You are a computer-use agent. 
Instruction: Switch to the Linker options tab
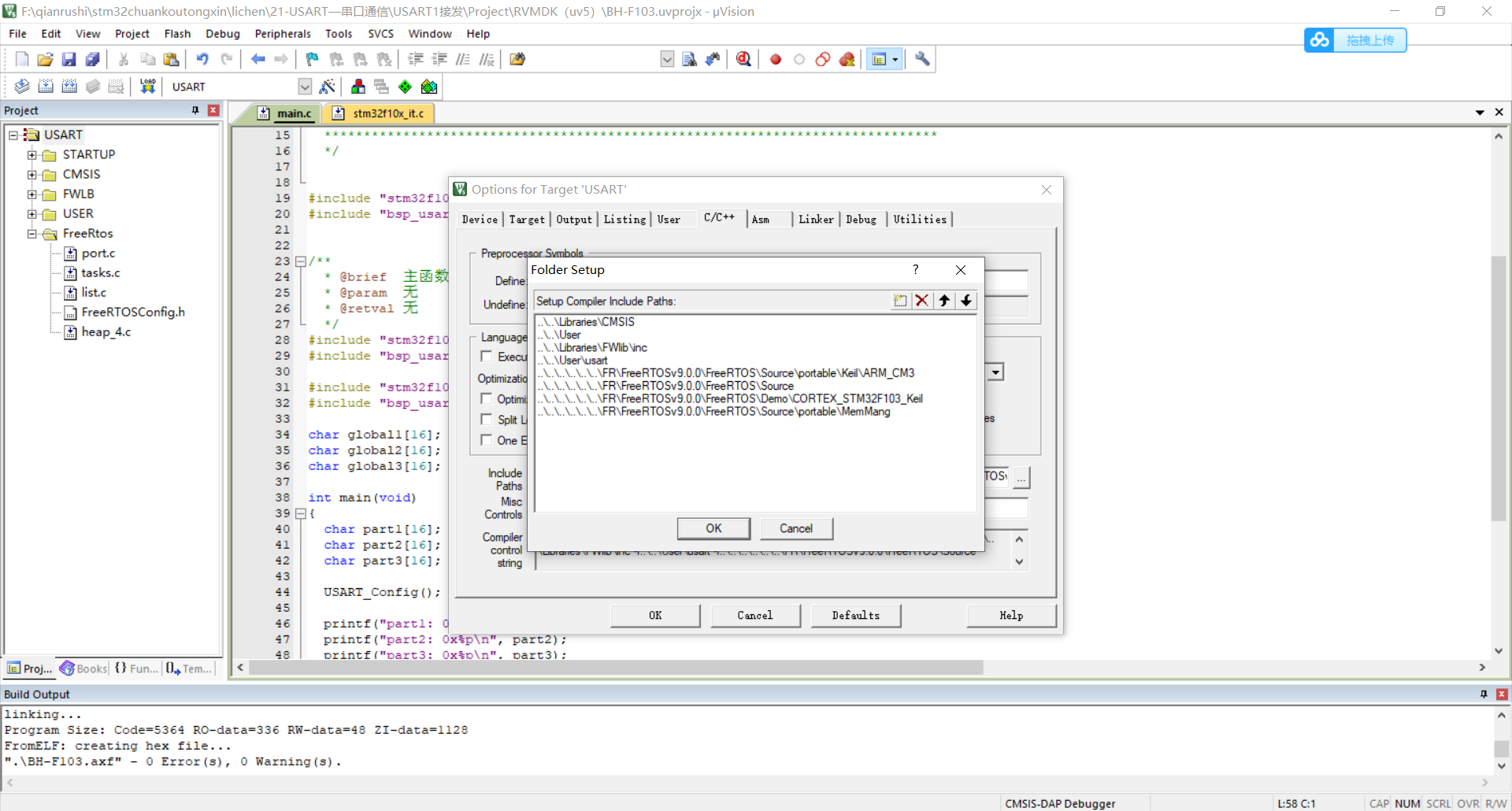point(816,220)
